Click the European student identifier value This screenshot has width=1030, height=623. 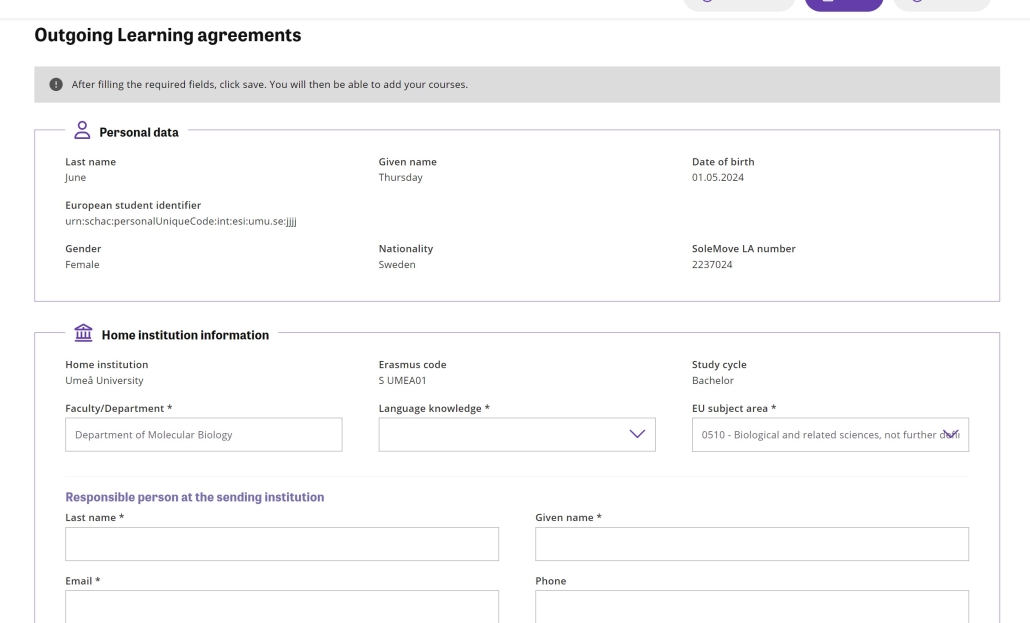181,221
